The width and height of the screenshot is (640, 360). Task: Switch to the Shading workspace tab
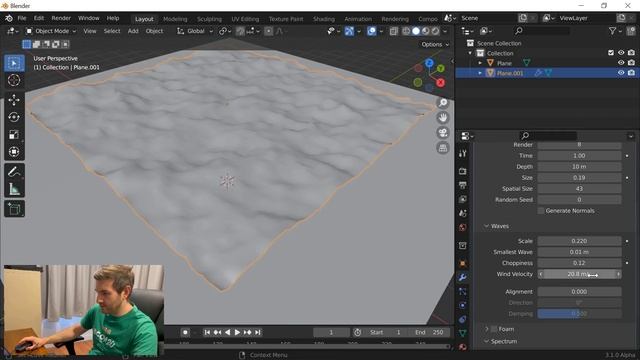coord(324,19)
